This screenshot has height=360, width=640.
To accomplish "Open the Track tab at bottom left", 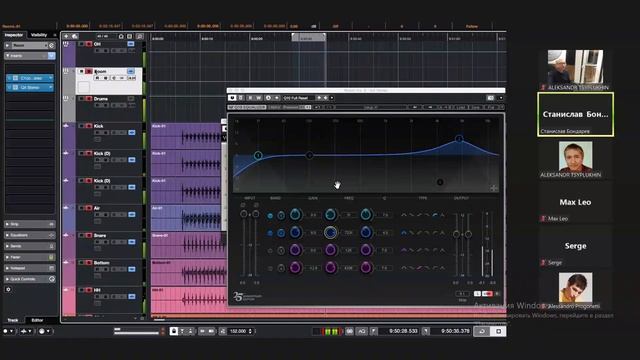I will point(13,320).
